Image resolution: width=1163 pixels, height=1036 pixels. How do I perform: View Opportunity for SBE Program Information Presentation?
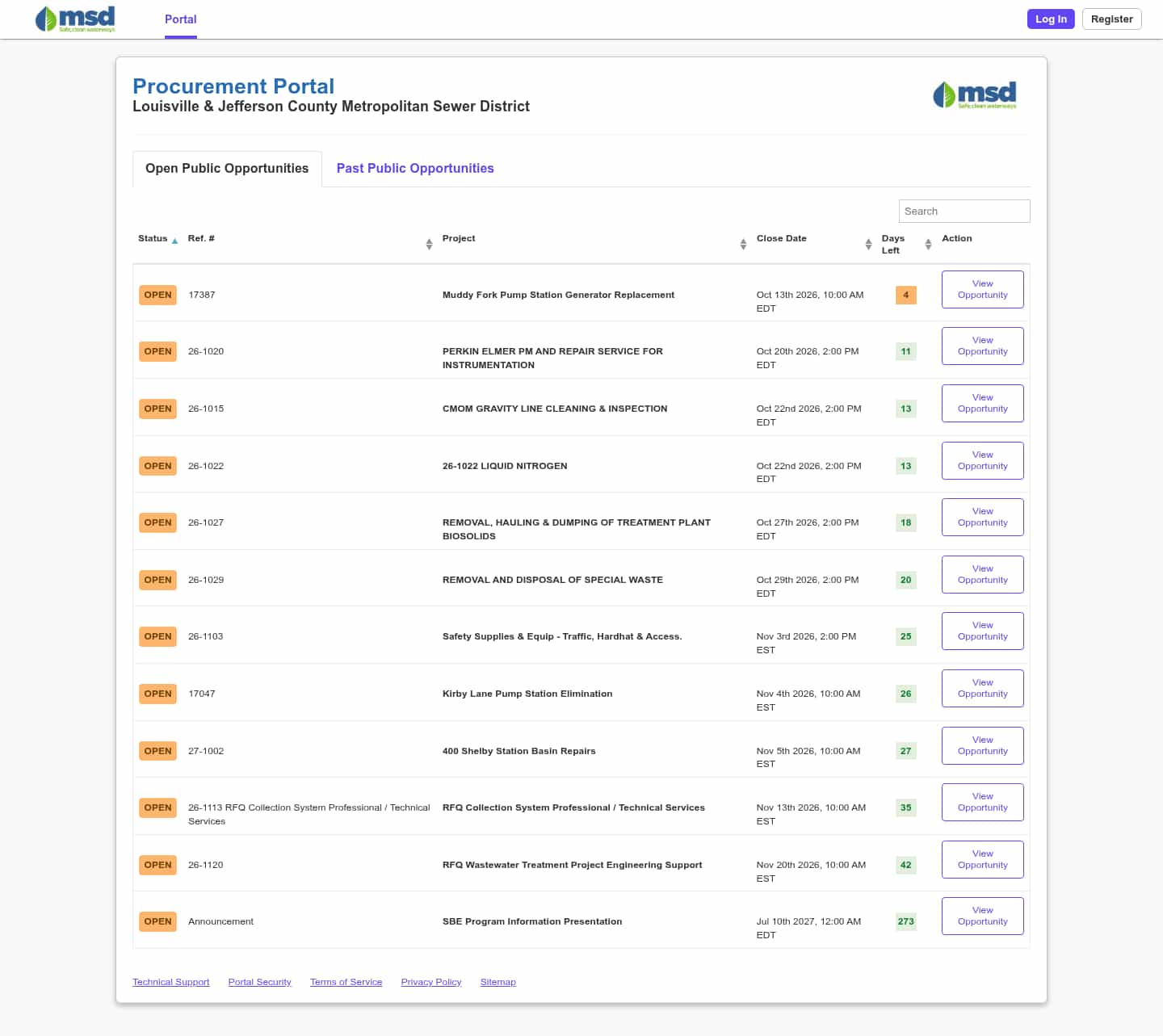click(x=982, y=916)
